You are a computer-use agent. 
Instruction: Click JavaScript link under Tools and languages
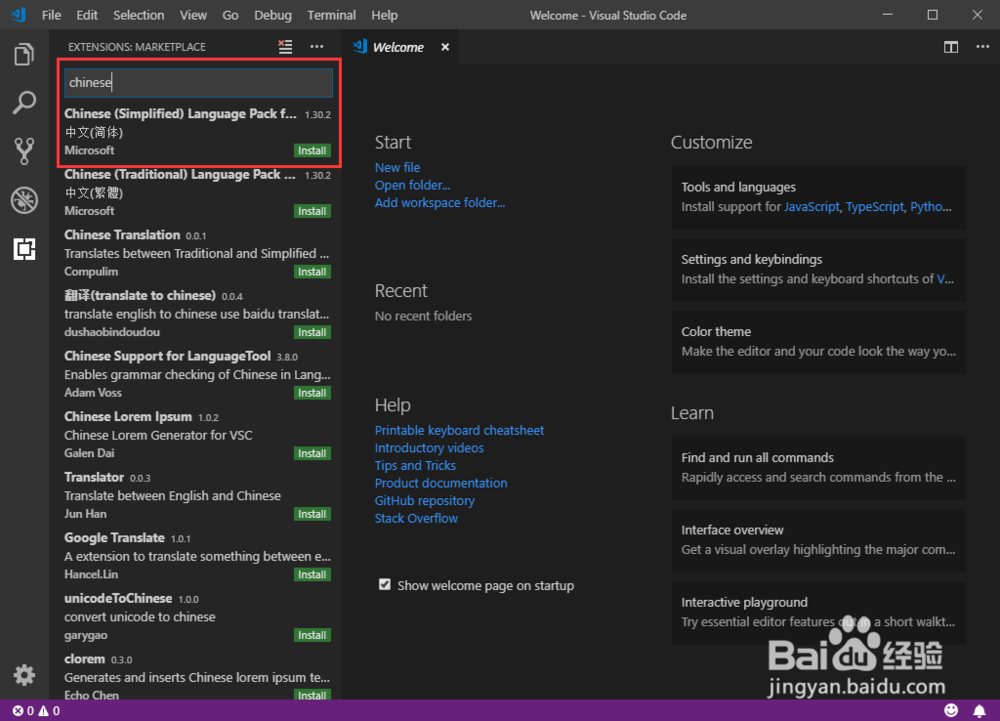pyautogui.click(x=811, y=207)
